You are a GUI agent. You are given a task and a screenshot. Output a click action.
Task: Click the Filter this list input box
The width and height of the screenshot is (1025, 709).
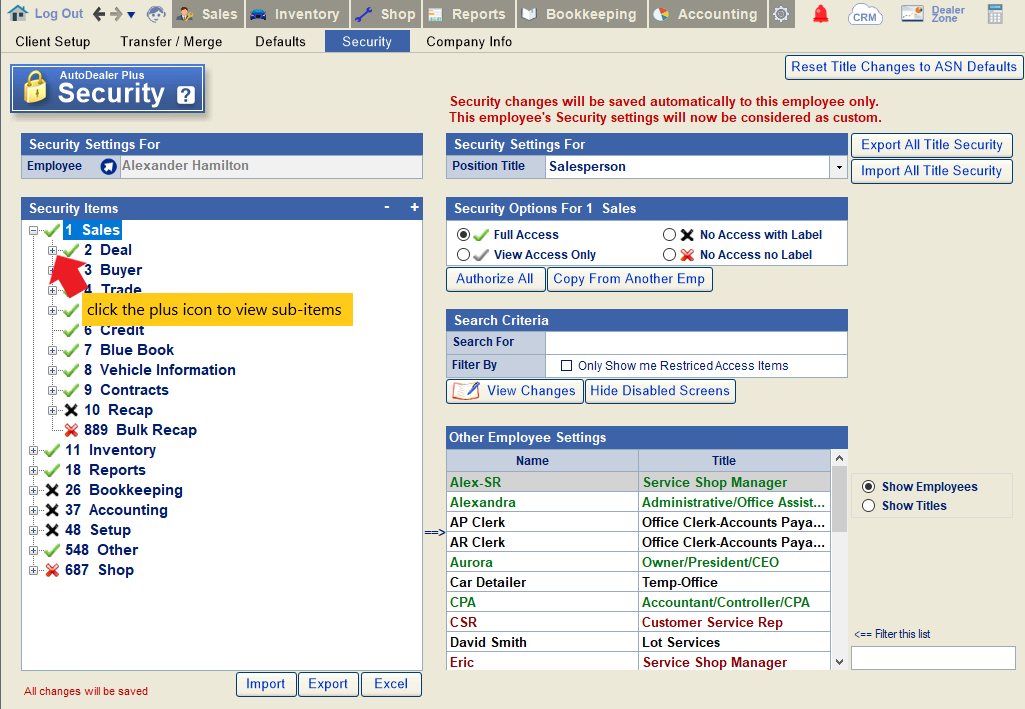point(933,658)
